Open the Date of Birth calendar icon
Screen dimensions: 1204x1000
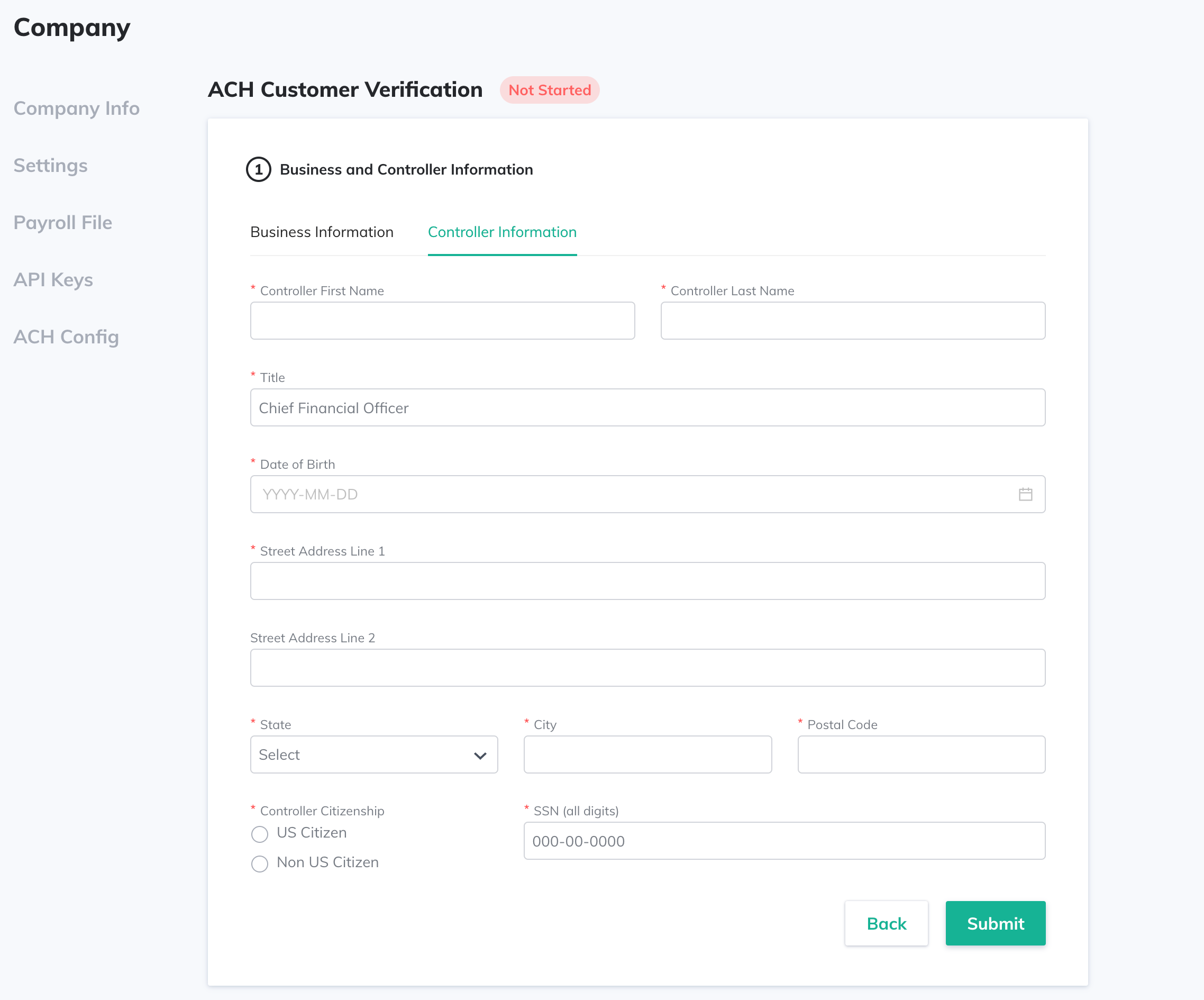point(1025,494)
